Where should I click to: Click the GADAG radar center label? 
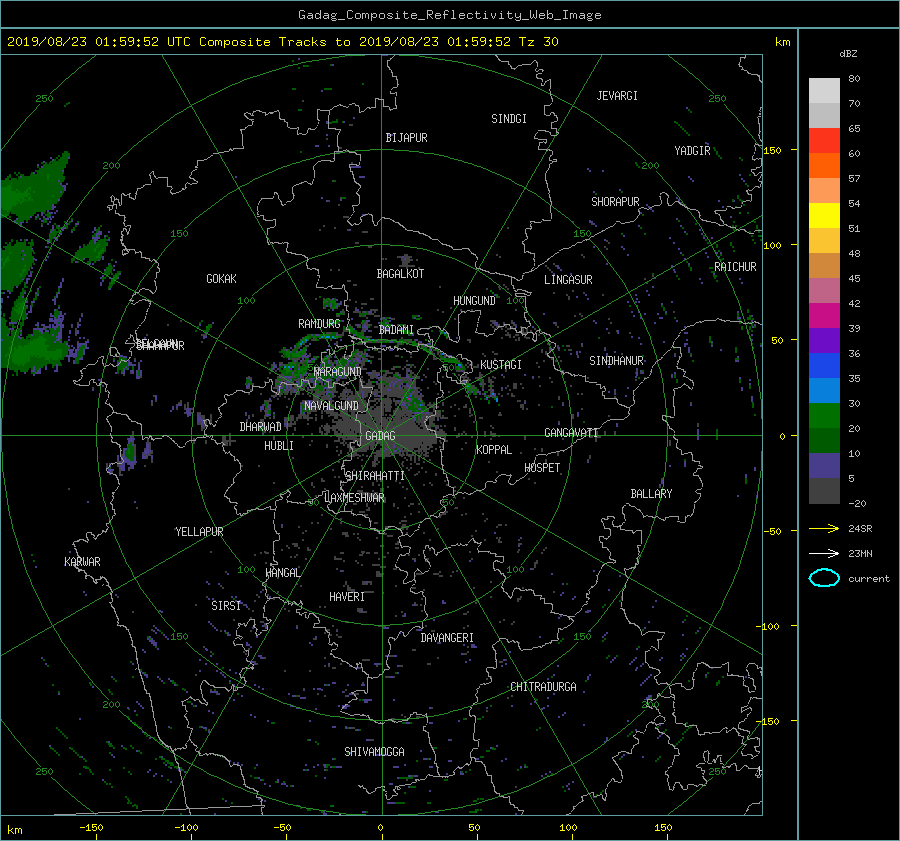(380, 436)
